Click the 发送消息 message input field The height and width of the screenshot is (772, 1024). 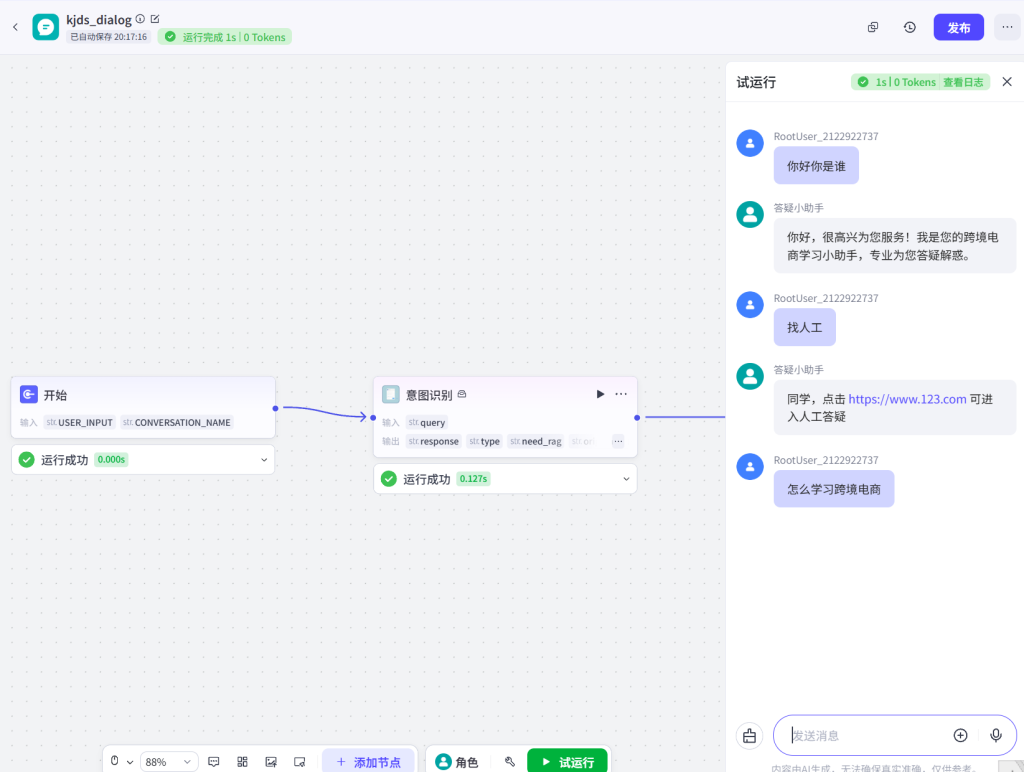[865, 735]
